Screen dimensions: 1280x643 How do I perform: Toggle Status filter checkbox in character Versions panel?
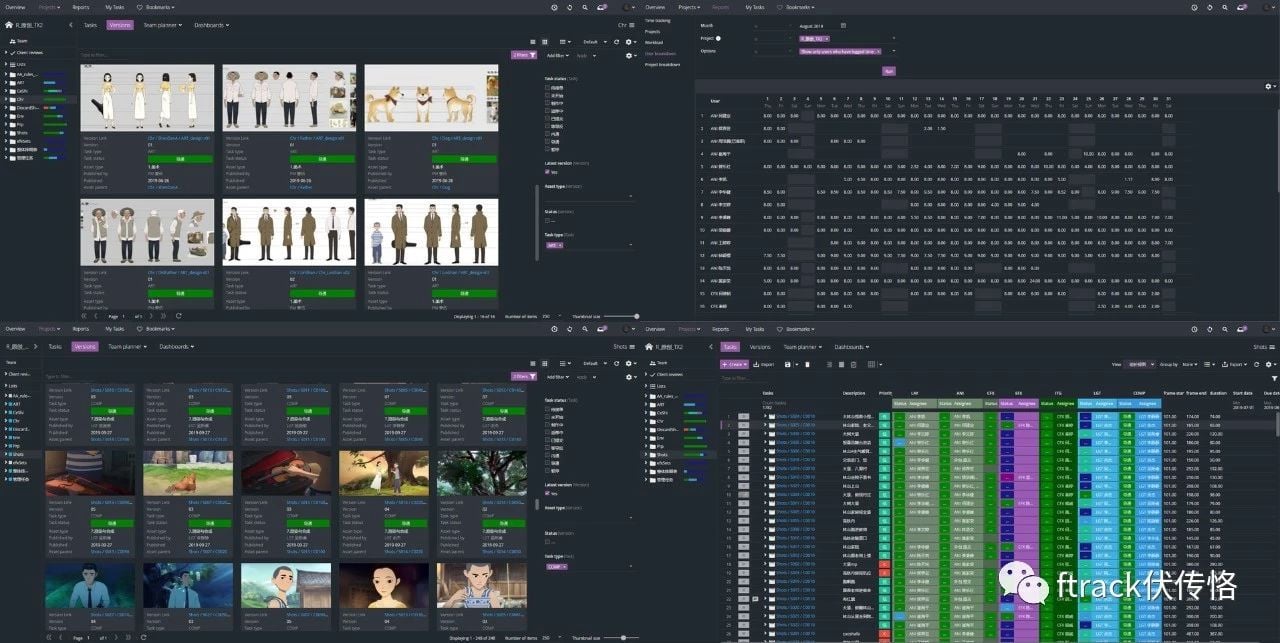[x=548, y=219]
